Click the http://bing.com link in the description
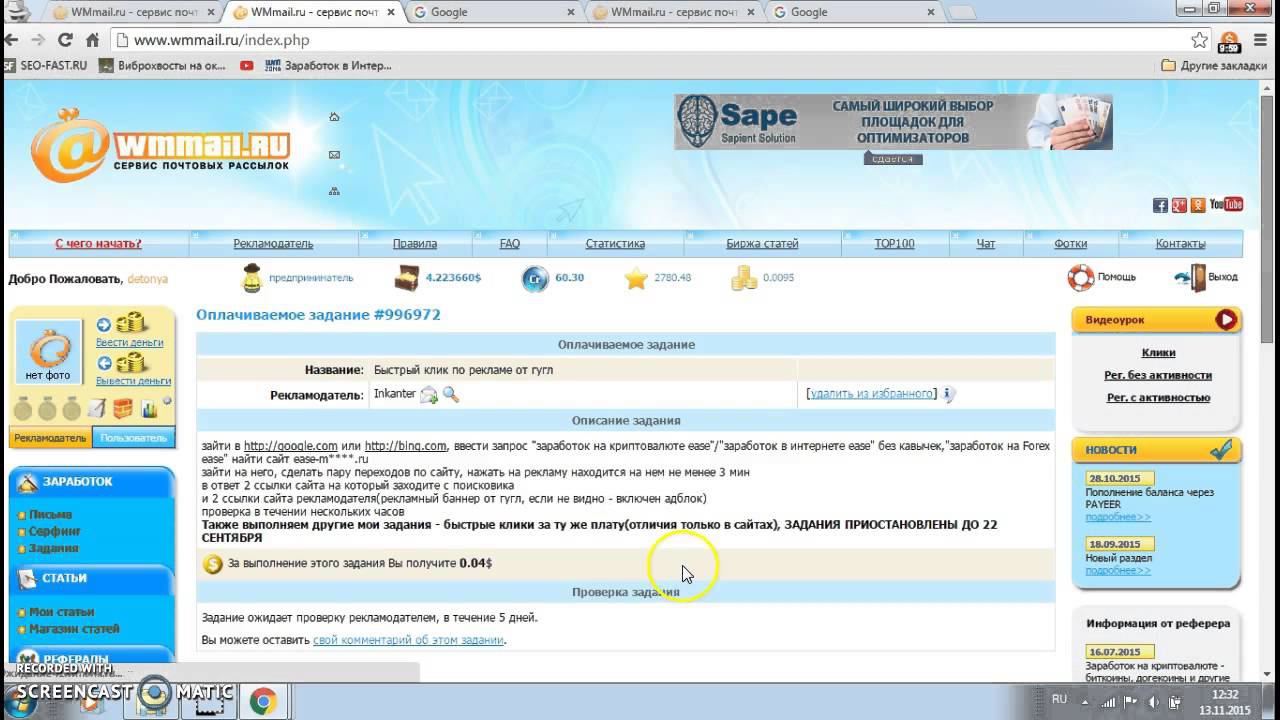 click(405, 446)
